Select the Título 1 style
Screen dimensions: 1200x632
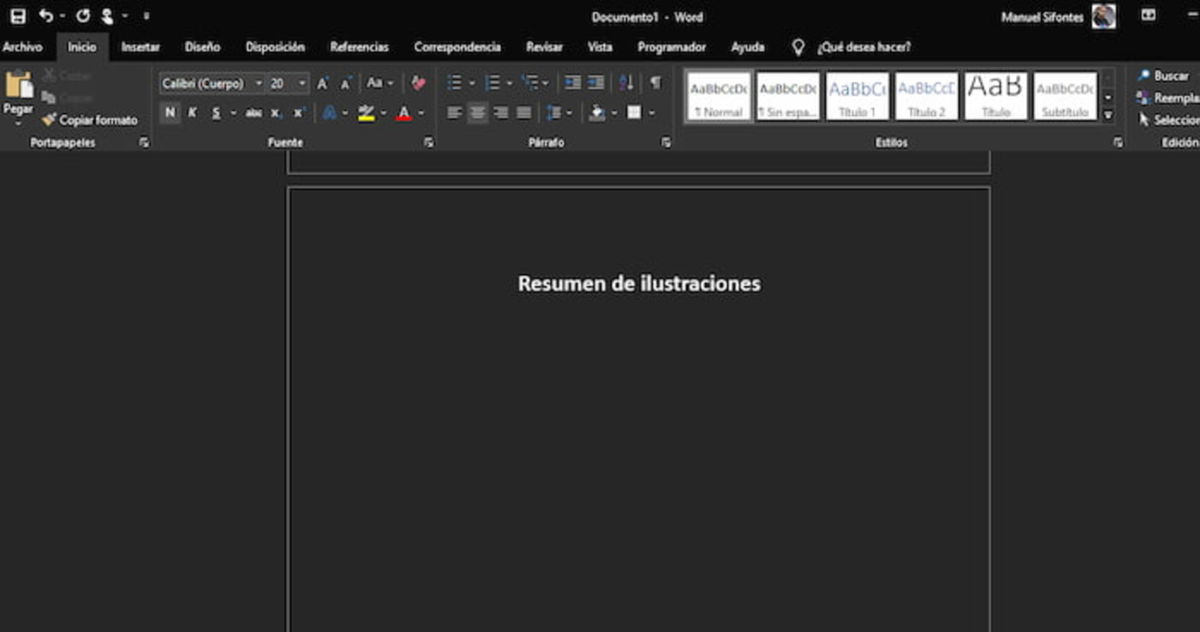(856, 95)
